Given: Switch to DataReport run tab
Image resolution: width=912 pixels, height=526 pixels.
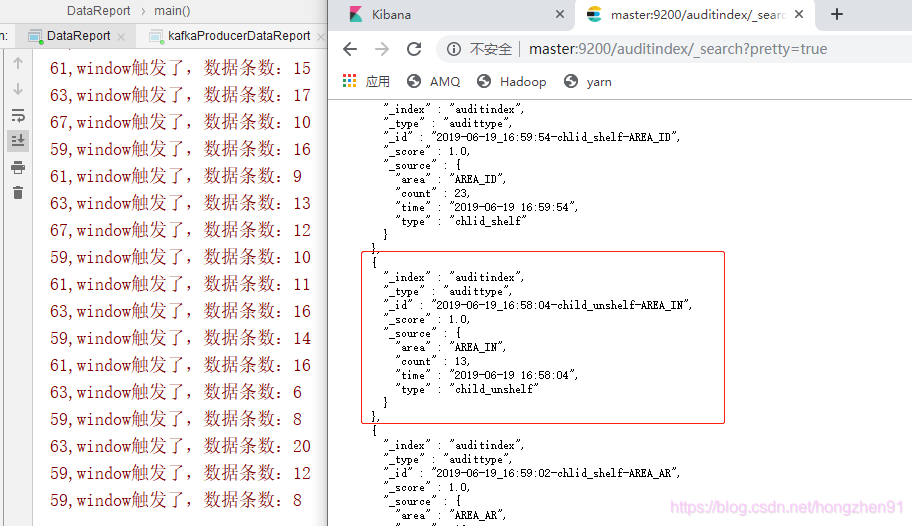Looking at the screenshot, I should (x=78, y=36).
